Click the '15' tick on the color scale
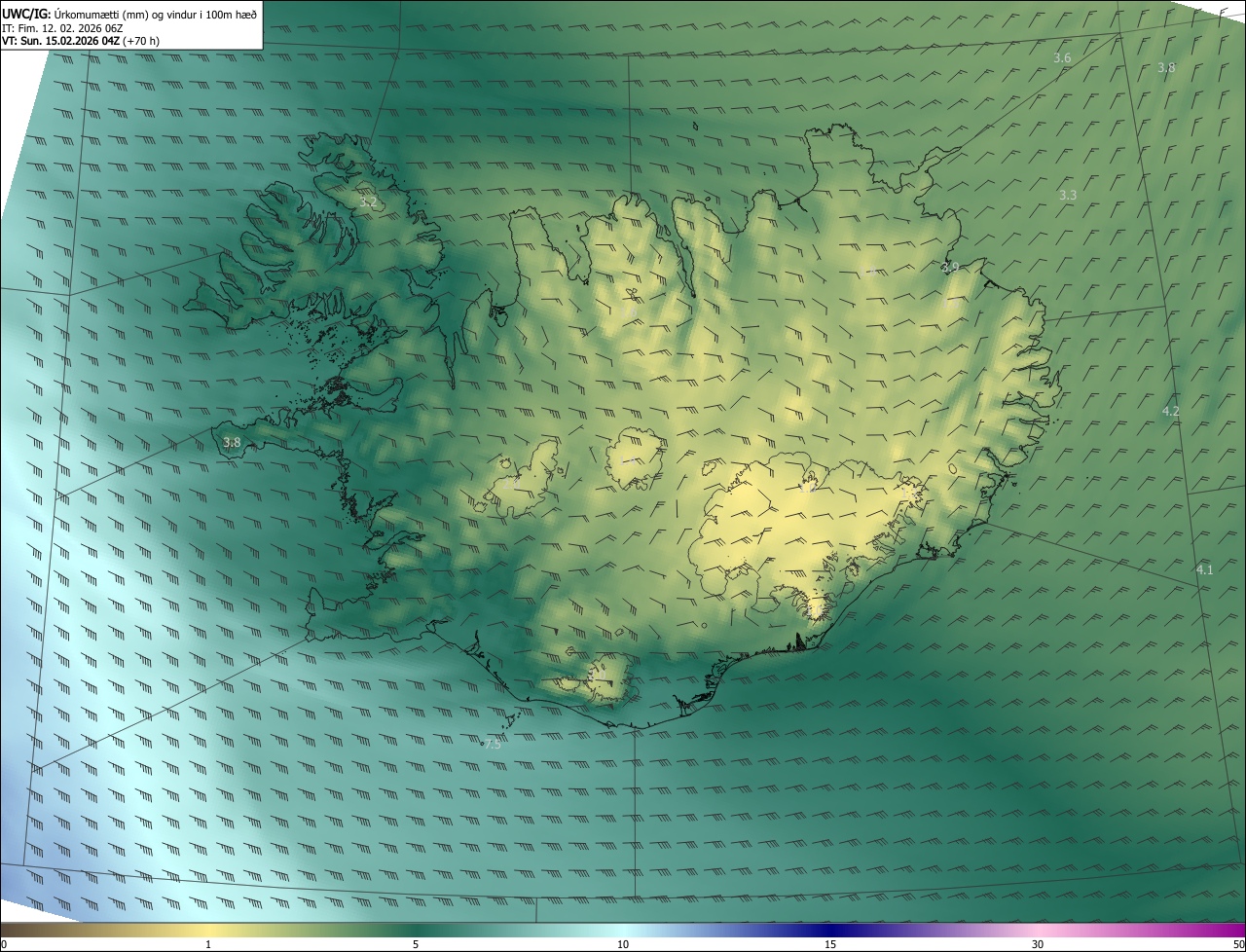The width and height of the screenshot is (1246, 952). click(x=830, y=945)
